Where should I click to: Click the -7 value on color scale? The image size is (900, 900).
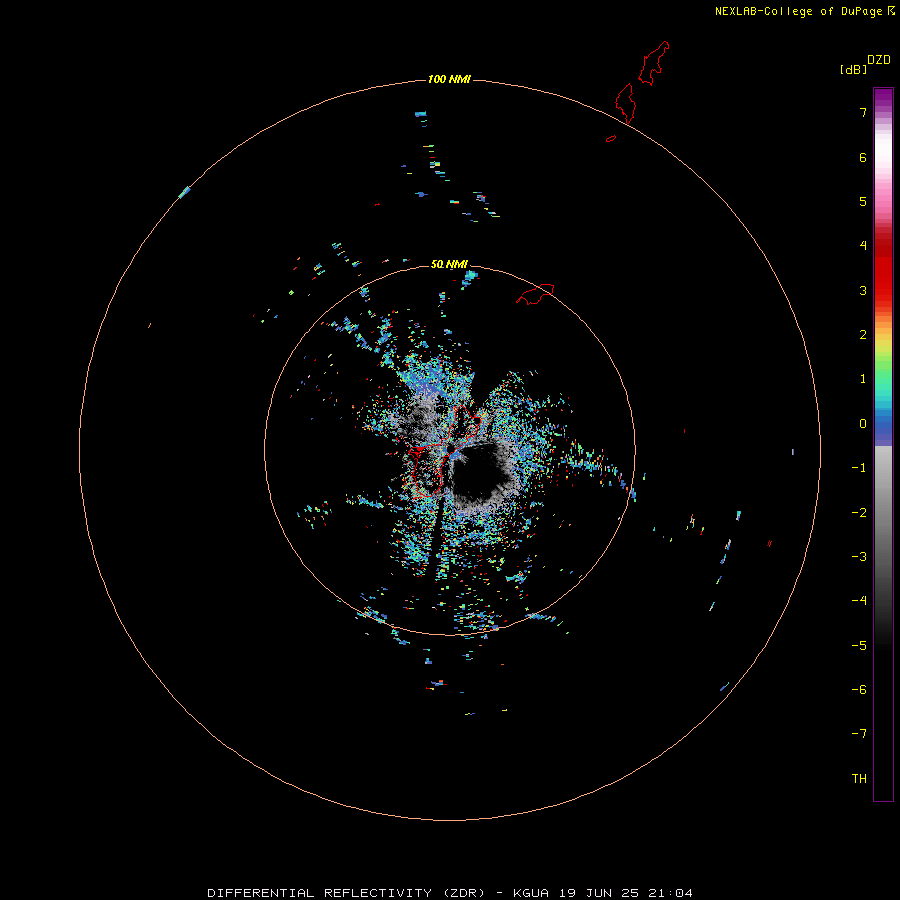pos(859,734)
